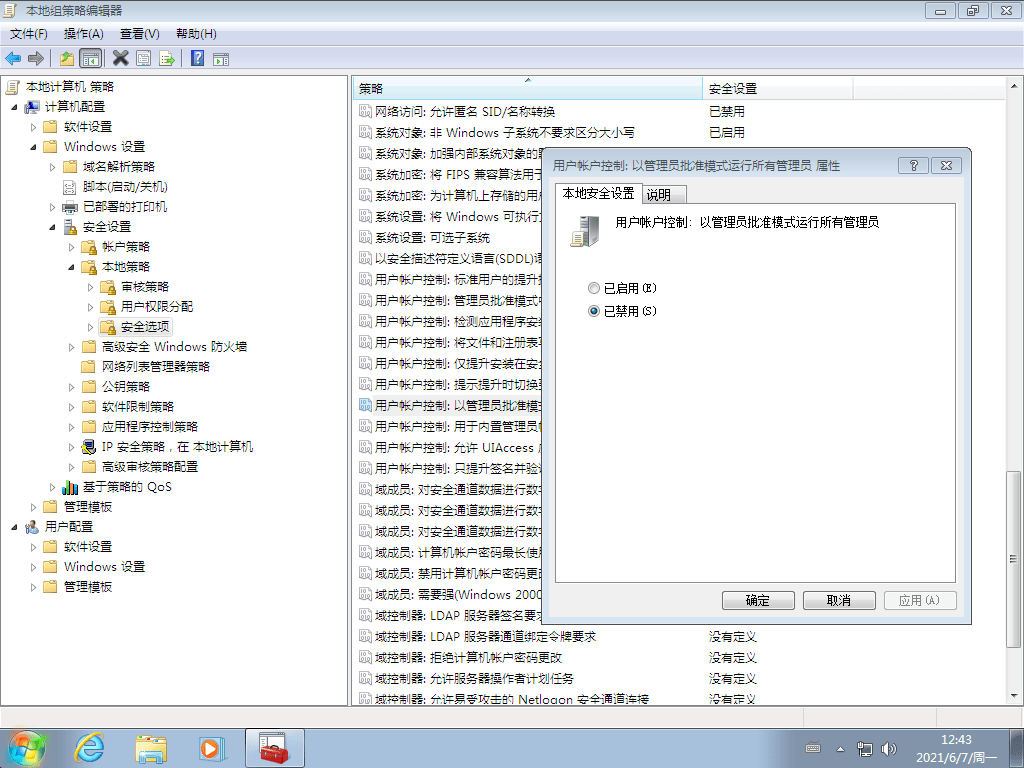Click the 应用 button in the dialog

pos(919,600)
